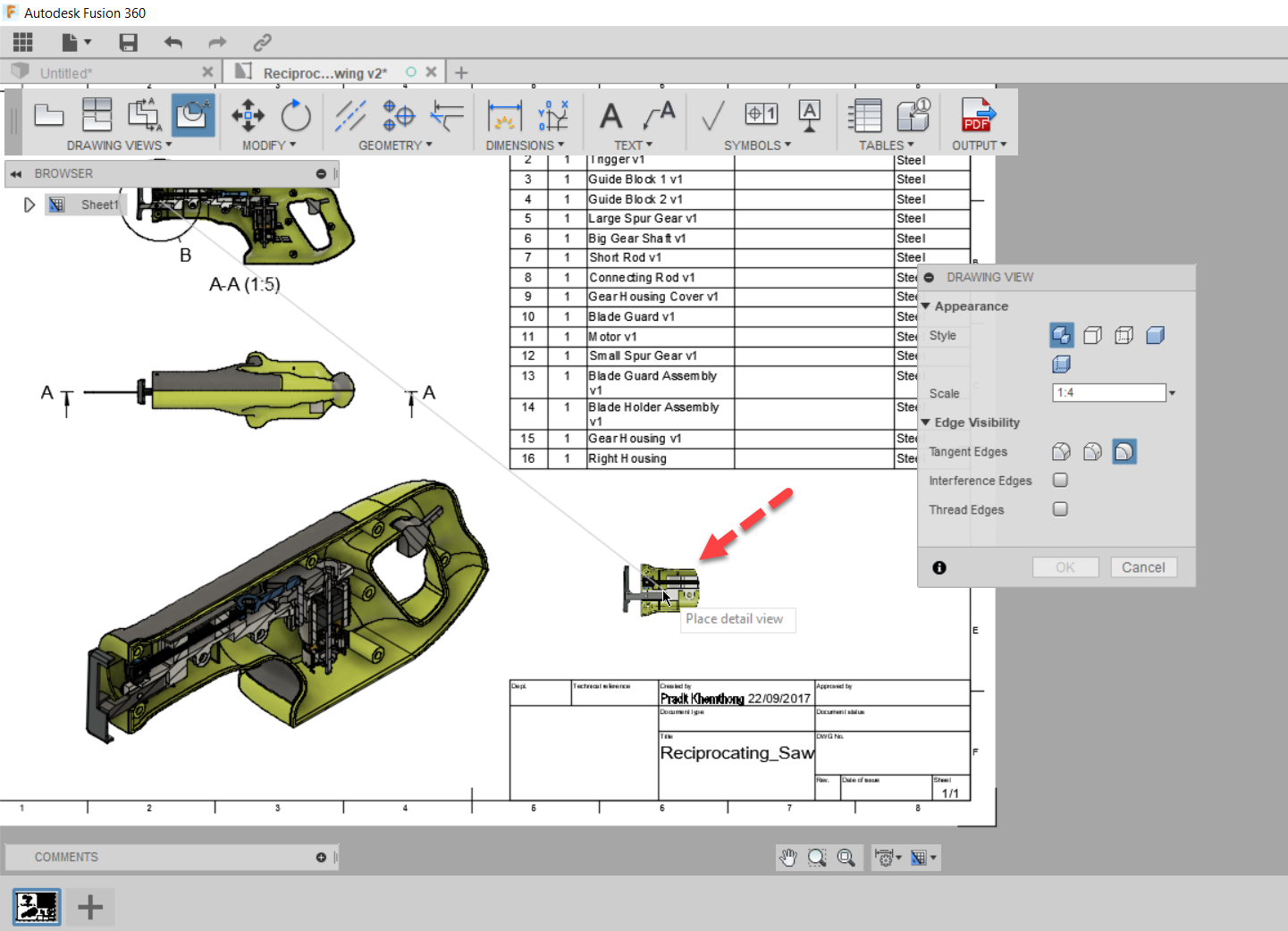Select the Visible Edges only style icon
The width and height of the screenshot is (1288, 931).
[x=1092, y=335]
